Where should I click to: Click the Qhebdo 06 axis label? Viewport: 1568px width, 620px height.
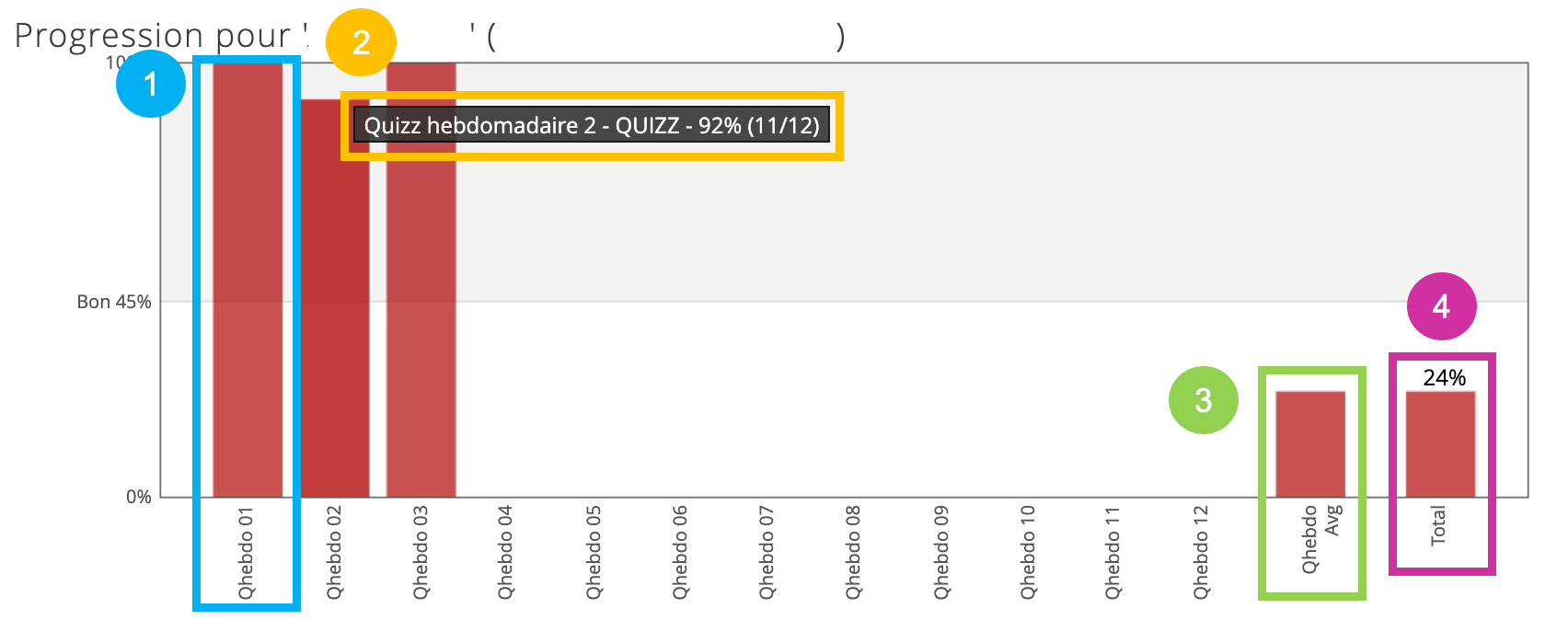[x=679, y=552]
